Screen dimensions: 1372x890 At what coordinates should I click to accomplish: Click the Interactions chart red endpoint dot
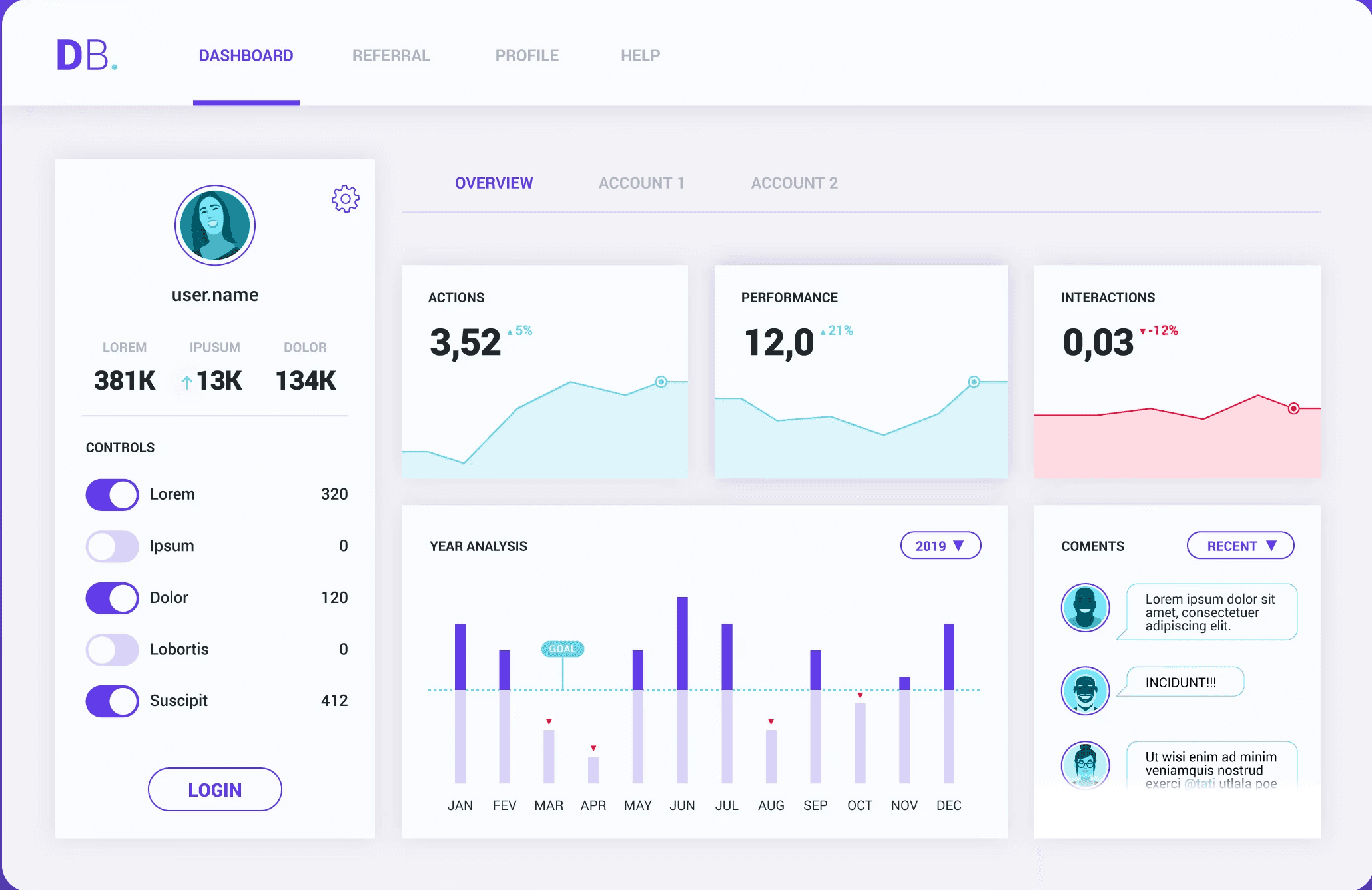tap(1293, 408)
